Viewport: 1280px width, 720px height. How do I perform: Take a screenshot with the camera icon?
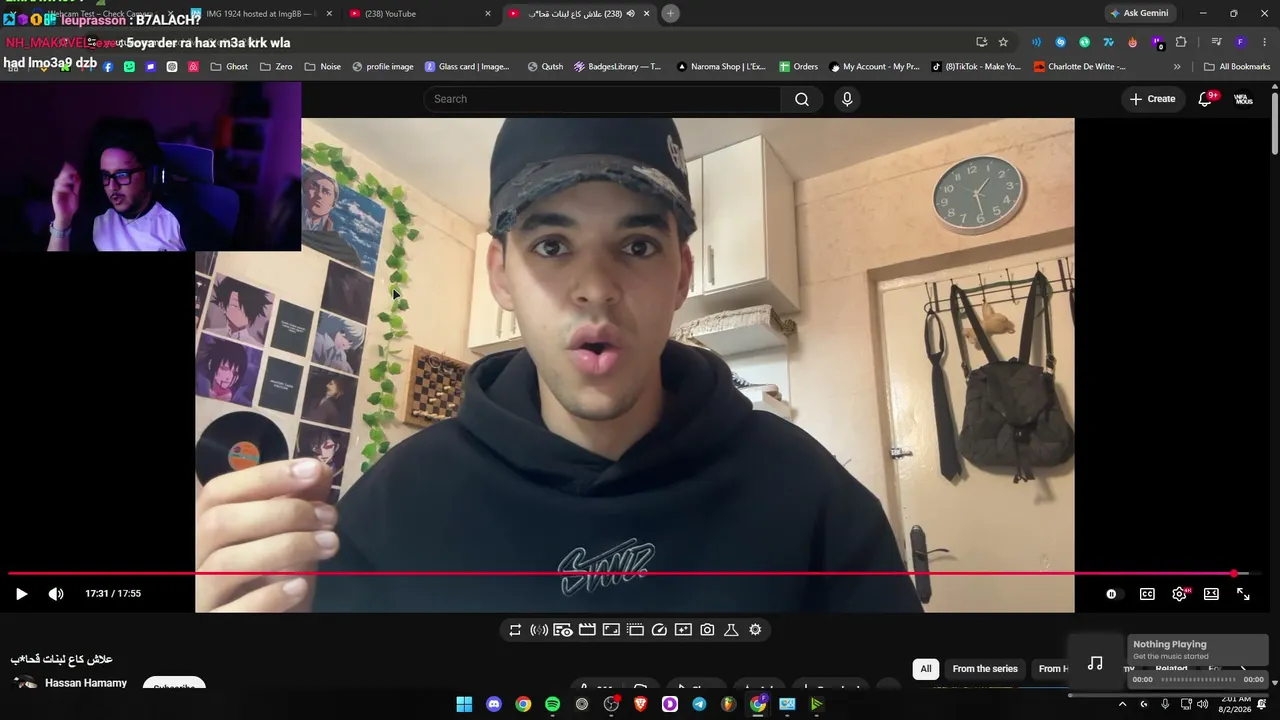click(707, 630)
